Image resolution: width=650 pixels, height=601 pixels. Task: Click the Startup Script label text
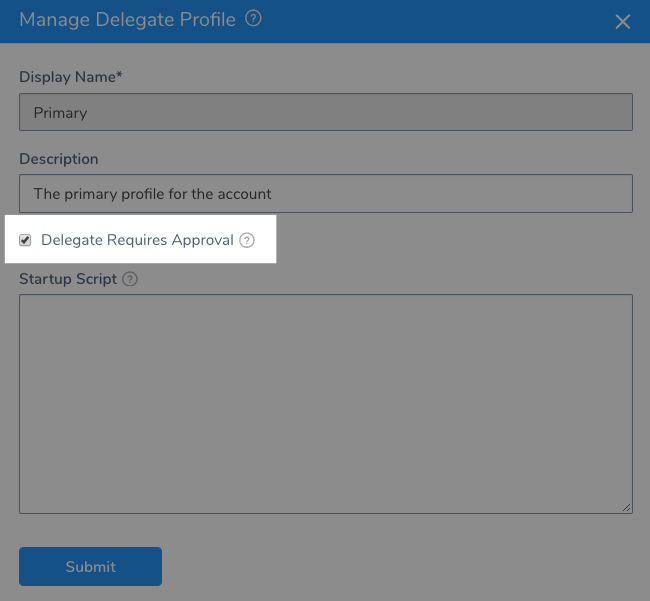tap(68, 279)
